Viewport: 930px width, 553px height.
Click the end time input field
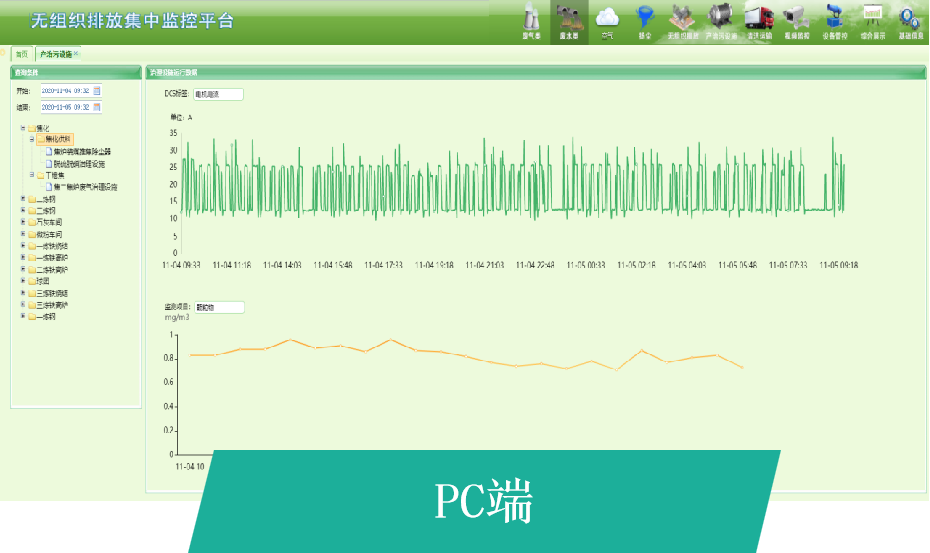(65, 107)
